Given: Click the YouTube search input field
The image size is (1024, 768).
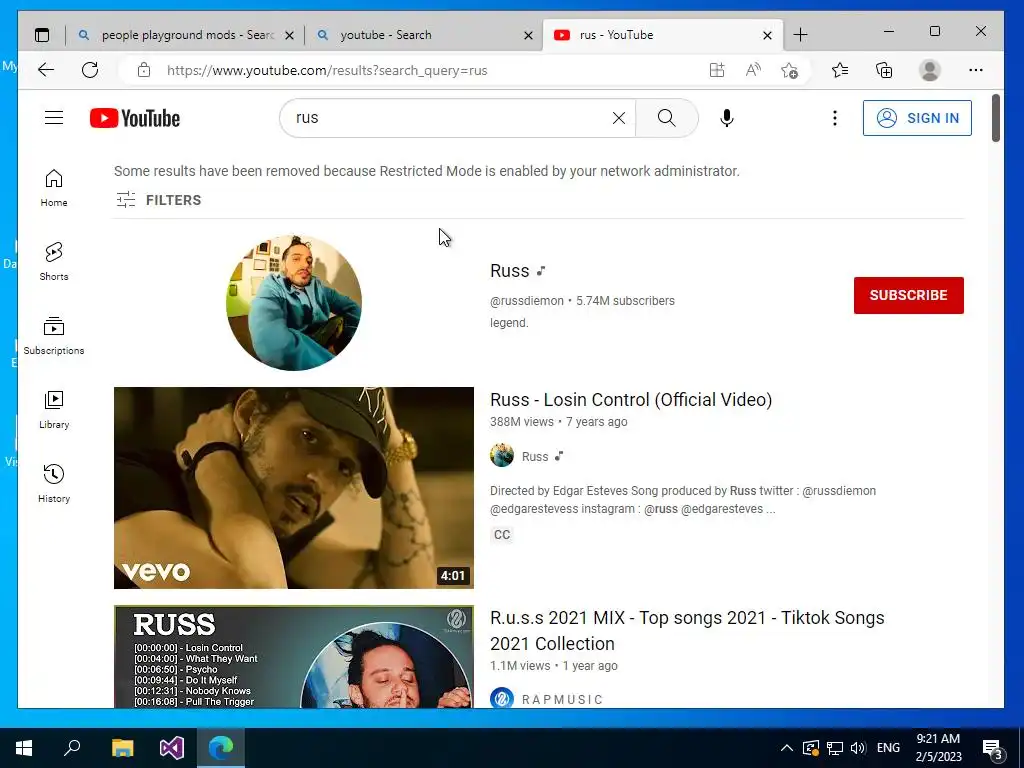Looking at the screenshot, I should pyautogui.click(x=451, y=118).
